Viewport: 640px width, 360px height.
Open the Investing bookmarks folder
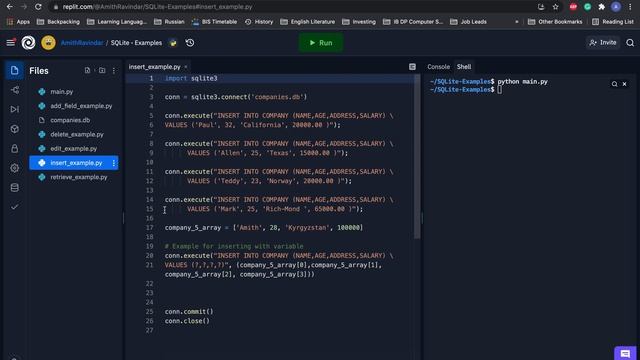[359, 22]
